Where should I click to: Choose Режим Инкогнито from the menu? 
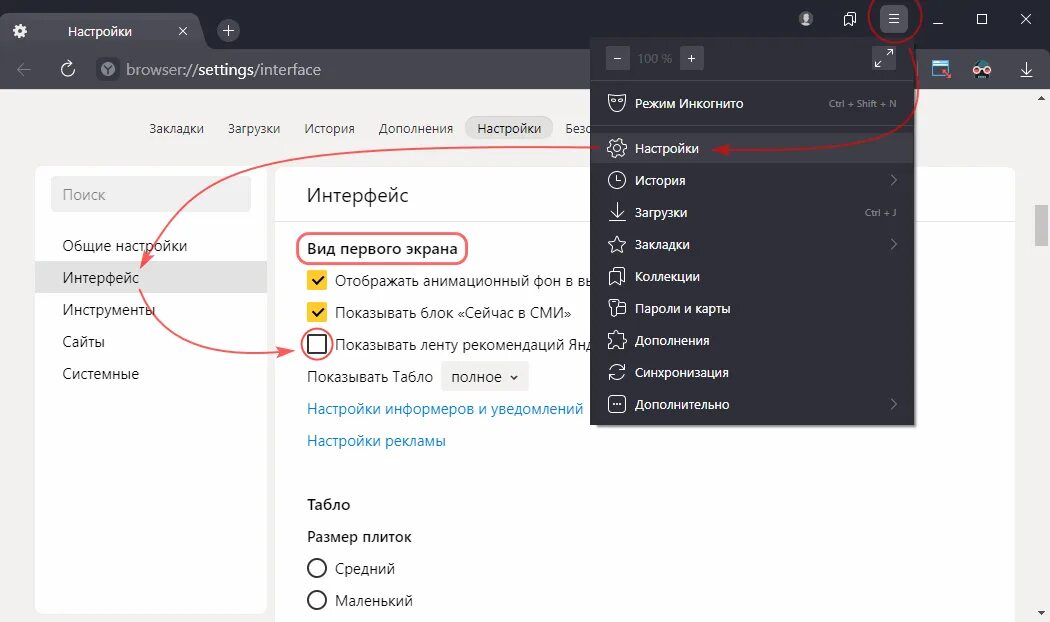pyautogui.click(x=752, y=103)
